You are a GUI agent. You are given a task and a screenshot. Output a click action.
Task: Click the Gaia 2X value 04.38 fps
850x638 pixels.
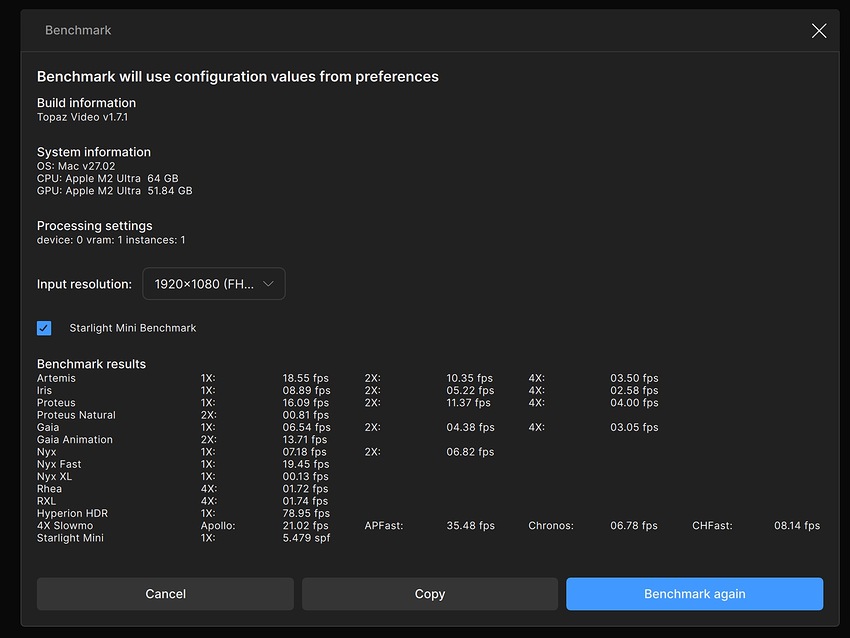click(471, 427)
